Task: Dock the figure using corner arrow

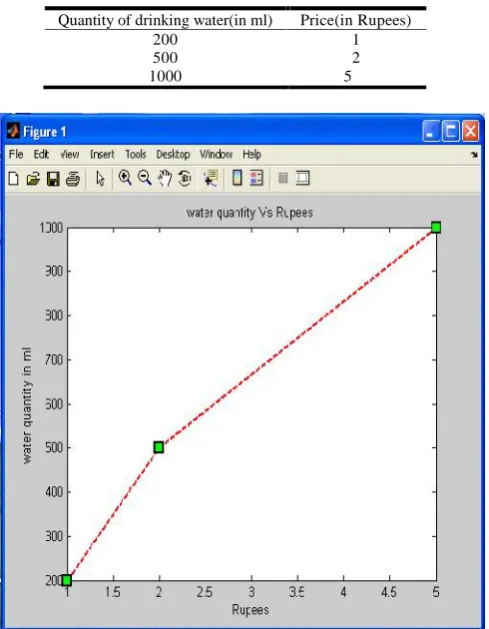Action: pyautogui.click(x=475, y=154)
